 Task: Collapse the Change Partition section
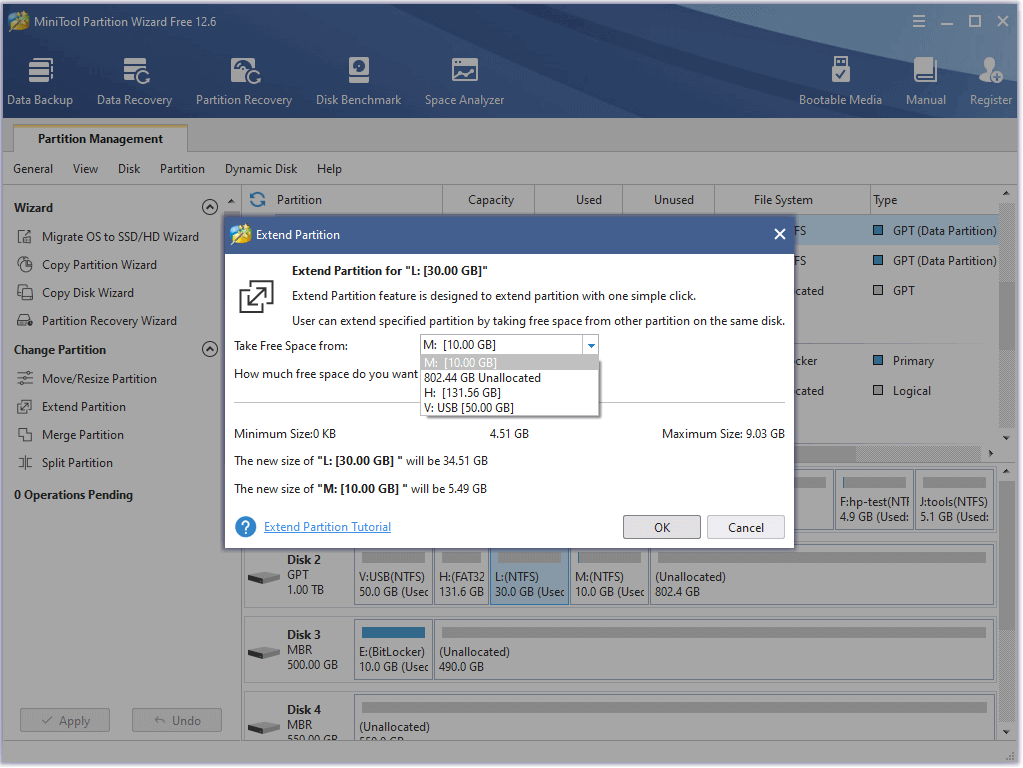[210, 350]
